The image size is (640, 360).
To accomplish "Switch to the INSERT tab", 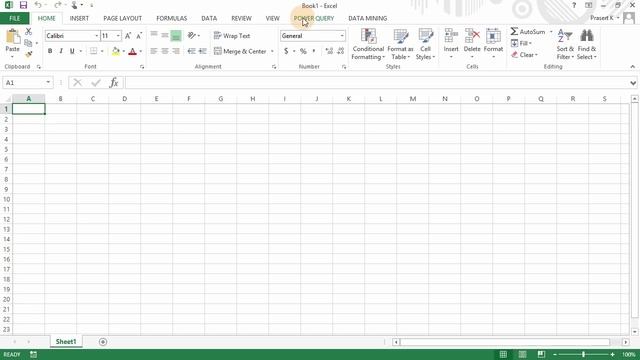I will [79, 18].
